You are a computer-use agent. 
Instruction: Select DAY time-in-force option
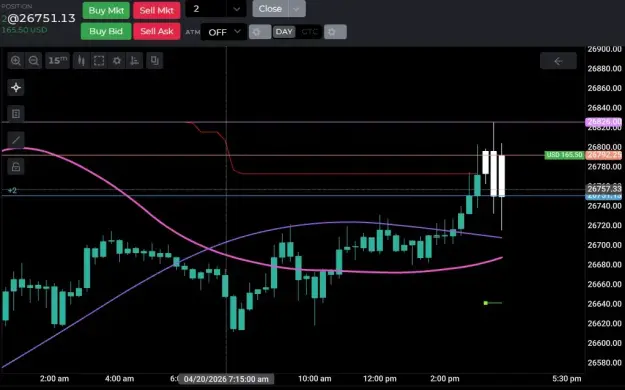pos(284,32)
